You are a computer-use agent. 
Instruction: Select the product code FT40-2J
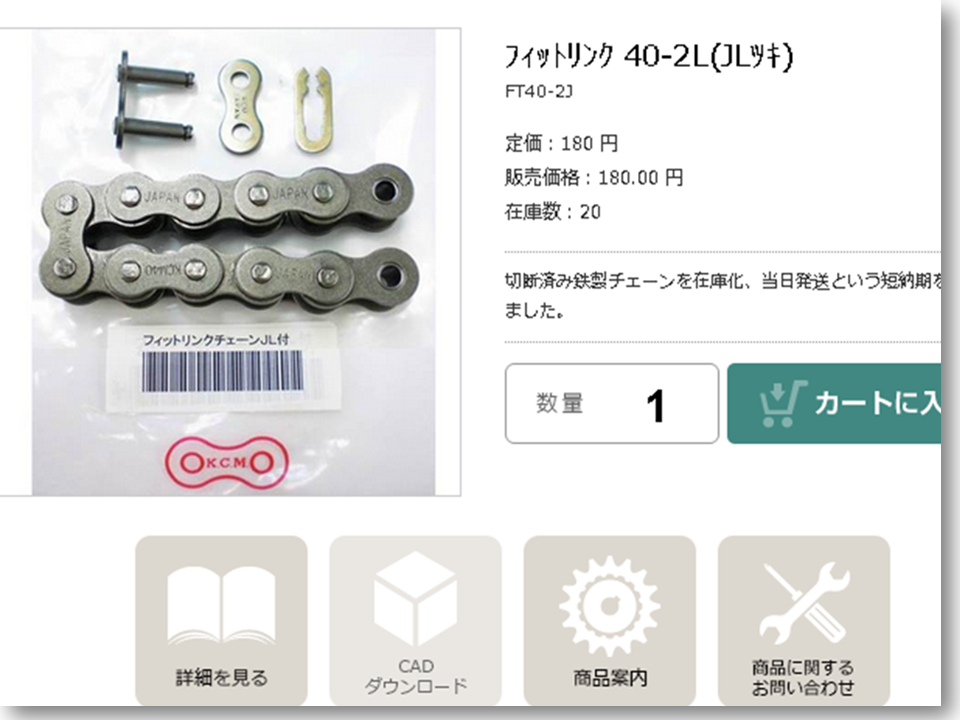[x=539, y=92]
